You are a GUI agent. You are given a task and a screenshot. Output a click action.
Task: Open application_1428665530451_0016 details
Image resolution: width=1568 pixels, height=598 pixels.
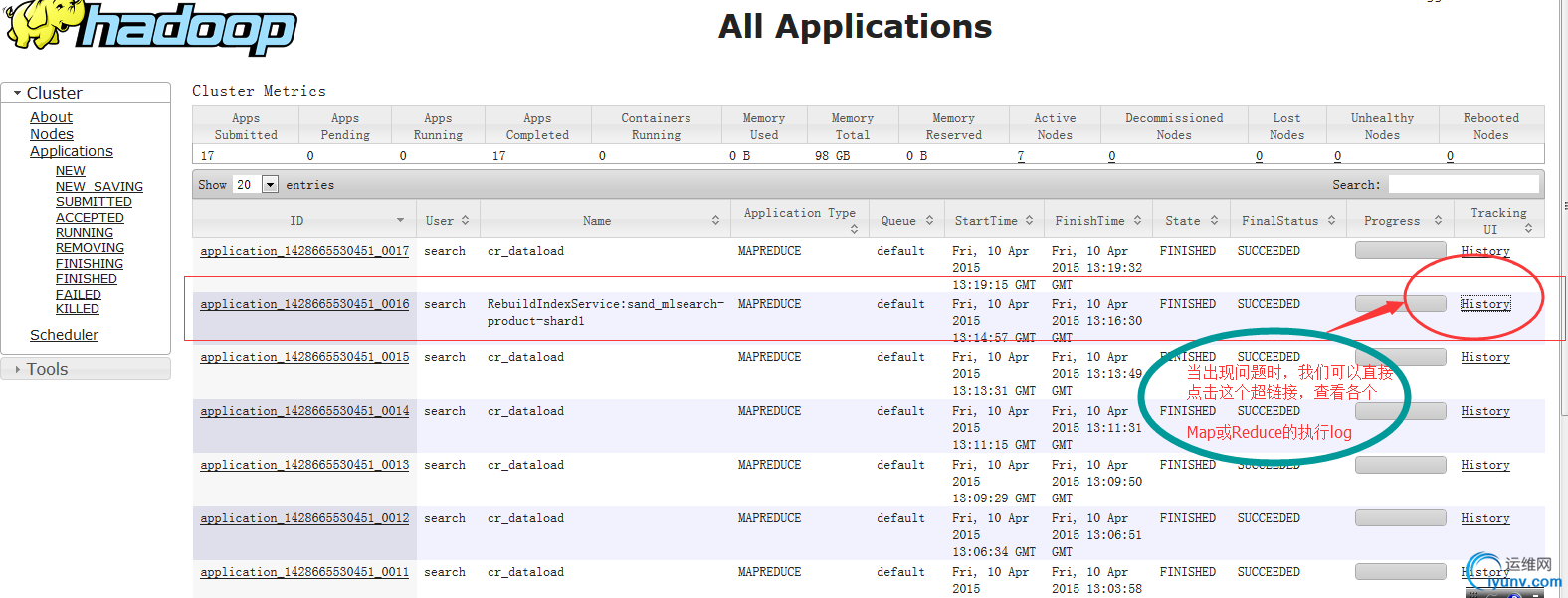pos(304,304)
